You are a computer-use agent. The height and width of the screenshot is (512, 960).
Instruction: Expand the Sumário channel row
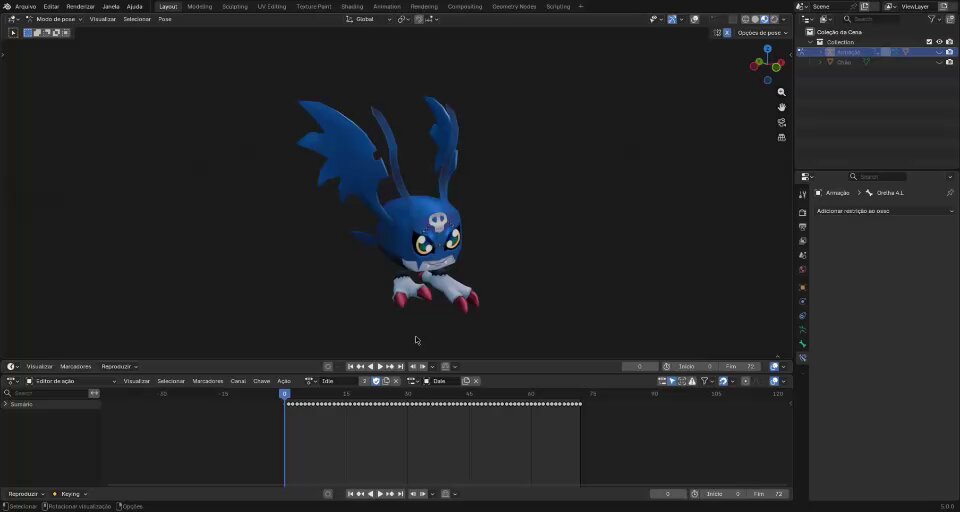click(x=6, y=404)
